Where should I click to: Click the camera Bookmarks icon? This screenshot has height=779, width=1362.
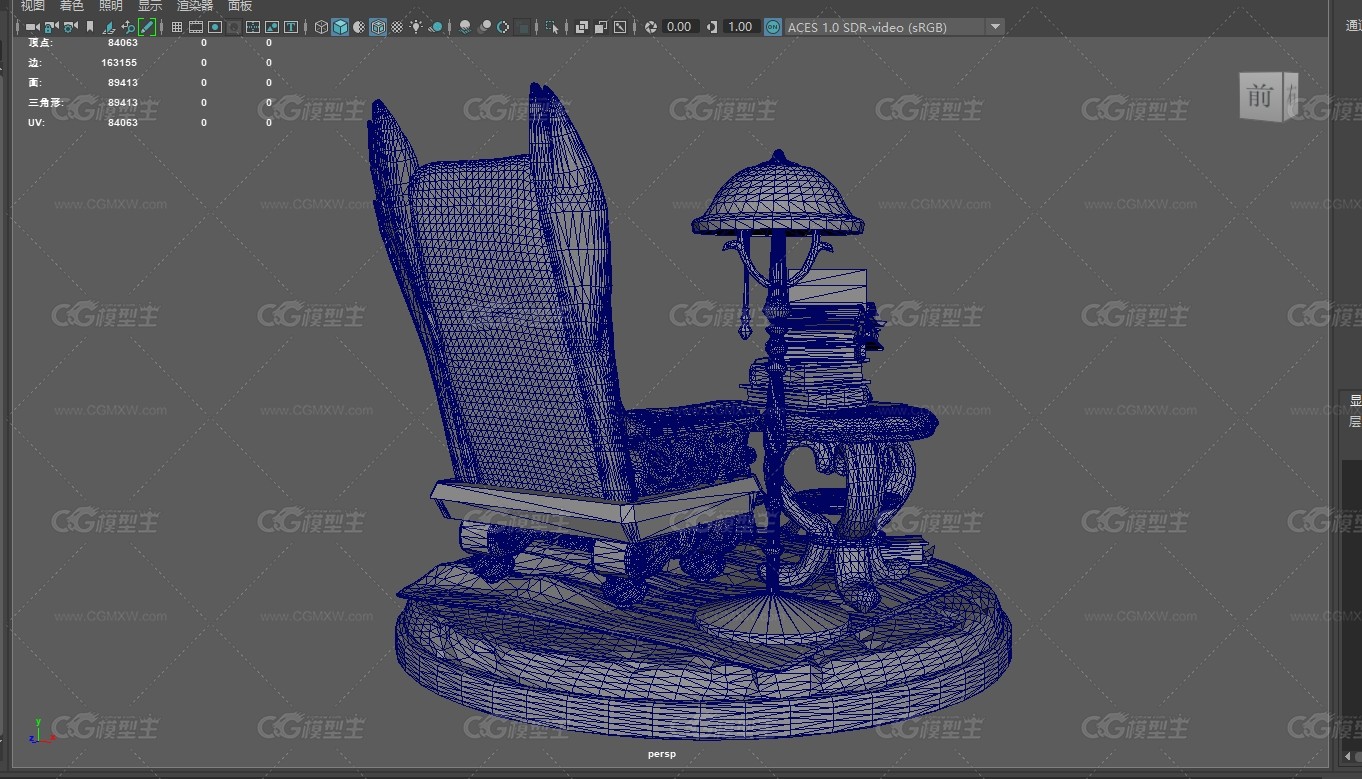pos(90,27)
